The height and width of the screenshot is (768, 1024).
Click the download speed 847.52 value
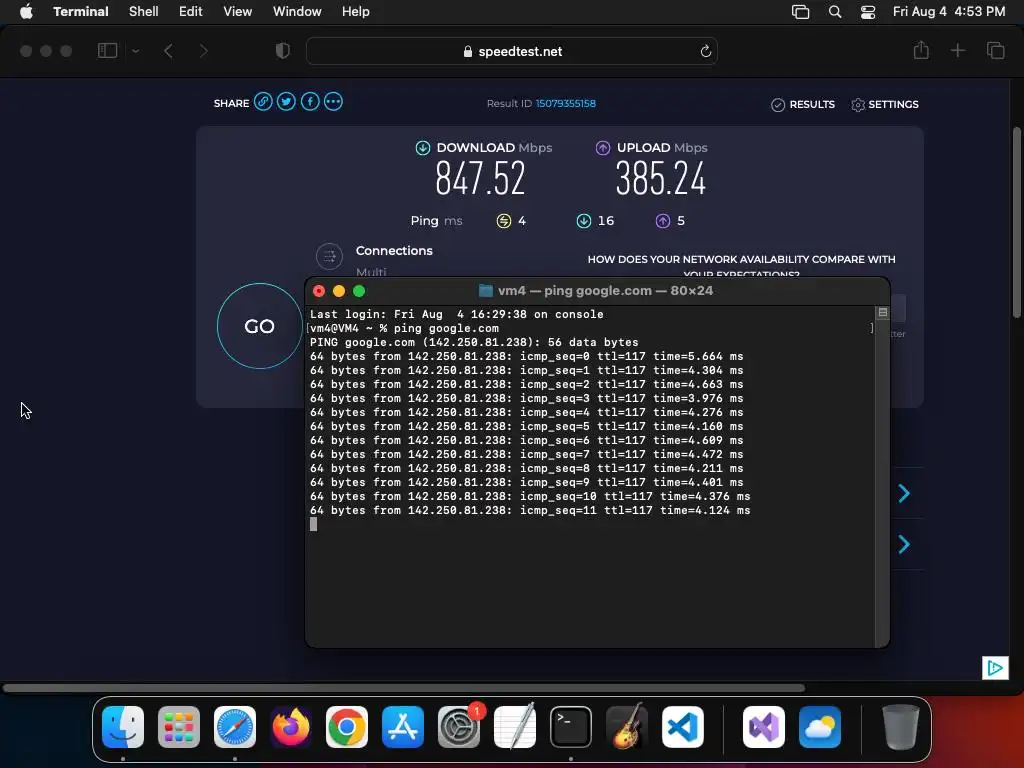pyautogui.click(x=480, y=178)
